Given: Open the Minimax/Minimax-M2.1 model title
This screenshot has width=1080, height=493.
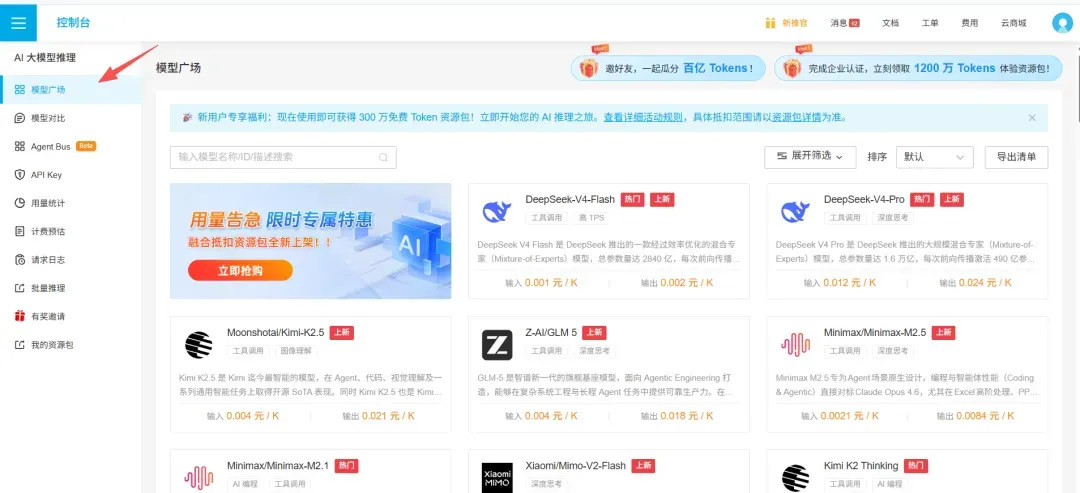Looking at the screenshot, I should [x=278, y=466].
